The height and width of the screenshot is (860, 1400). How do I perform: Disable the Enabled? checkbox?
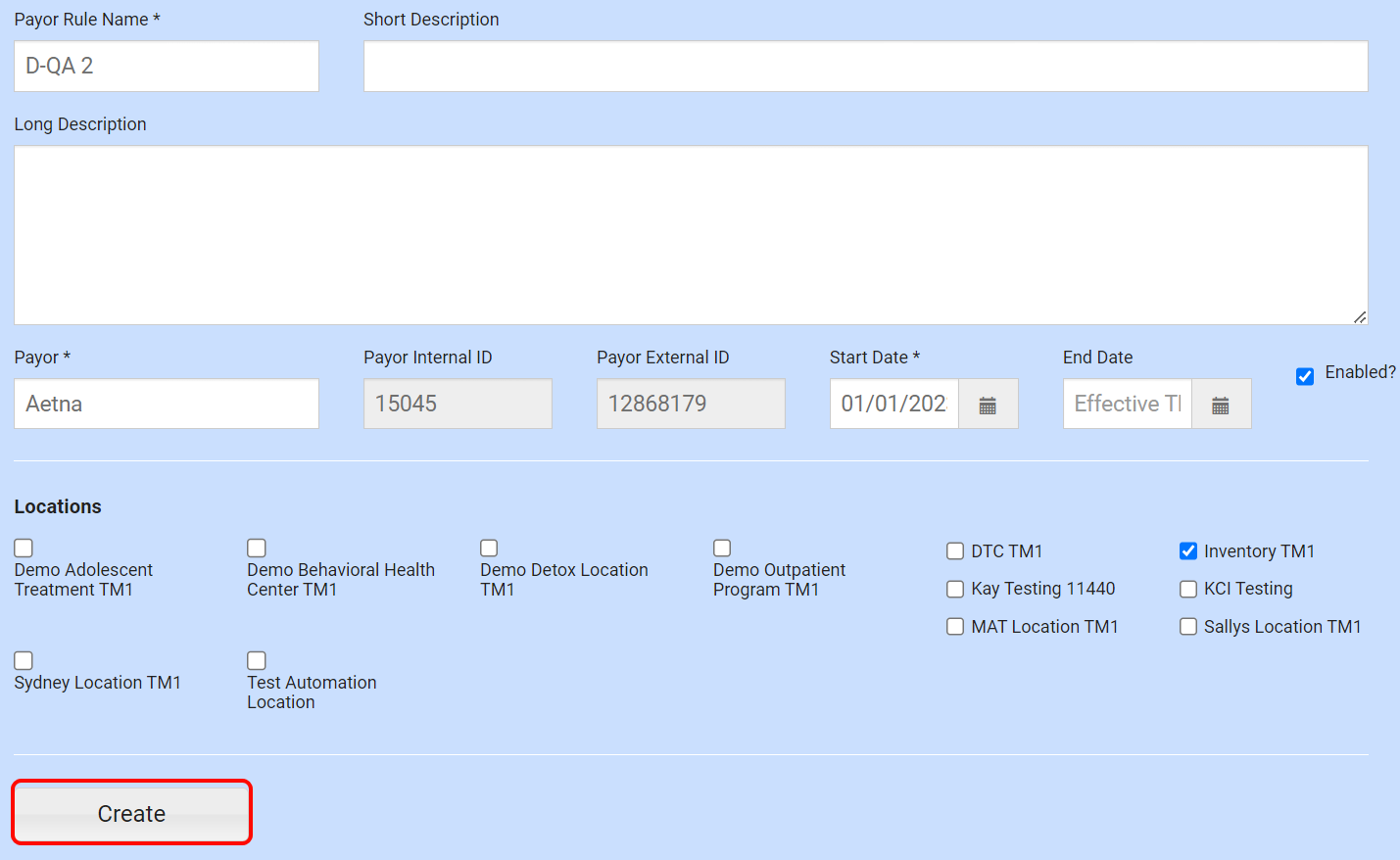coord(1305,375)
